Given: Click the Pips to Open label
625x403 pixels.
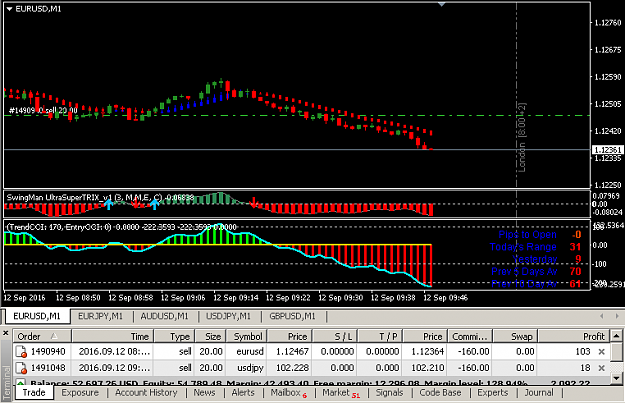Looking at the screenshot, I should coord(527,235).
